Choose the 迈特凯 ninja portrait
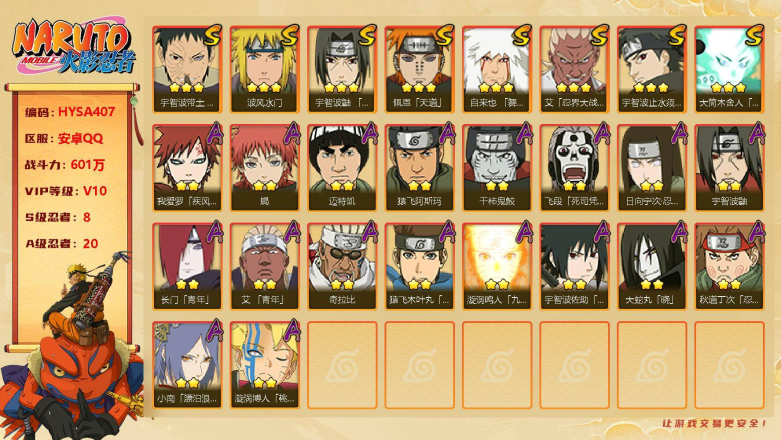Screen dimensions: 781x440 pyautogui.click(x=342, y=167)
